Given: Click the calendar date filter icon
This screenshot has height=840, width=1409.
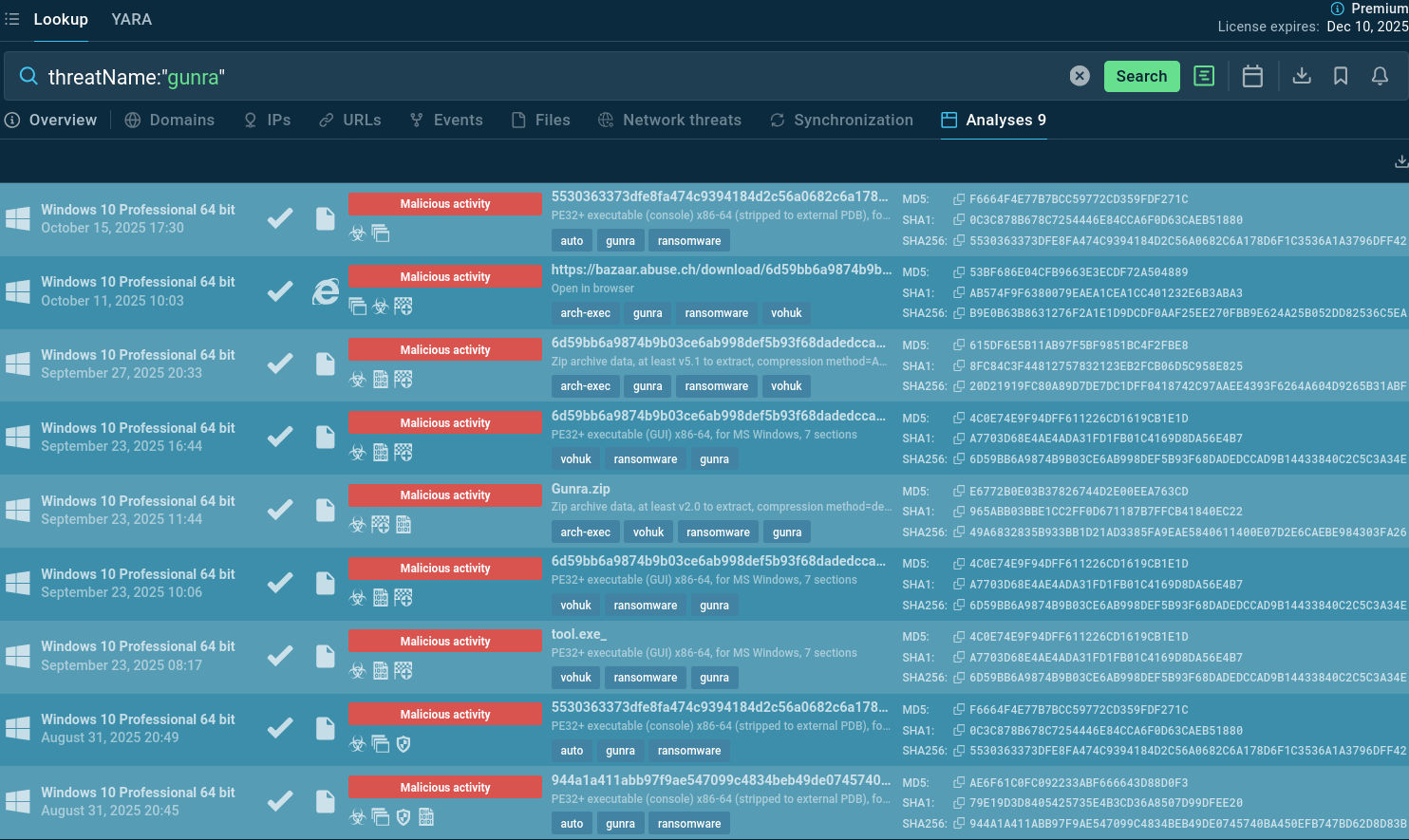Looking at the screenshot, I should point(1252,76).
